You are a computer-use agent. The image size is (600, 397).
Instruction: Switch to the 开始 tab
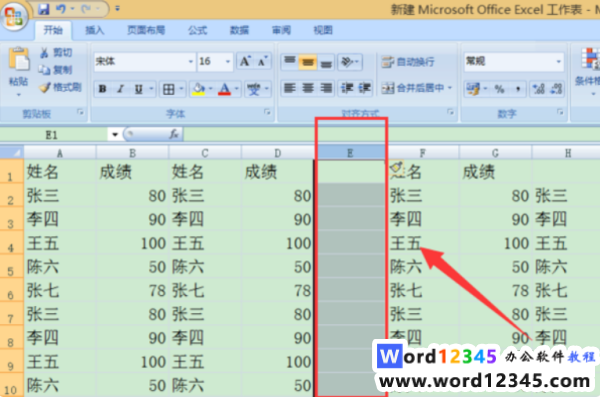click(53, 30)
